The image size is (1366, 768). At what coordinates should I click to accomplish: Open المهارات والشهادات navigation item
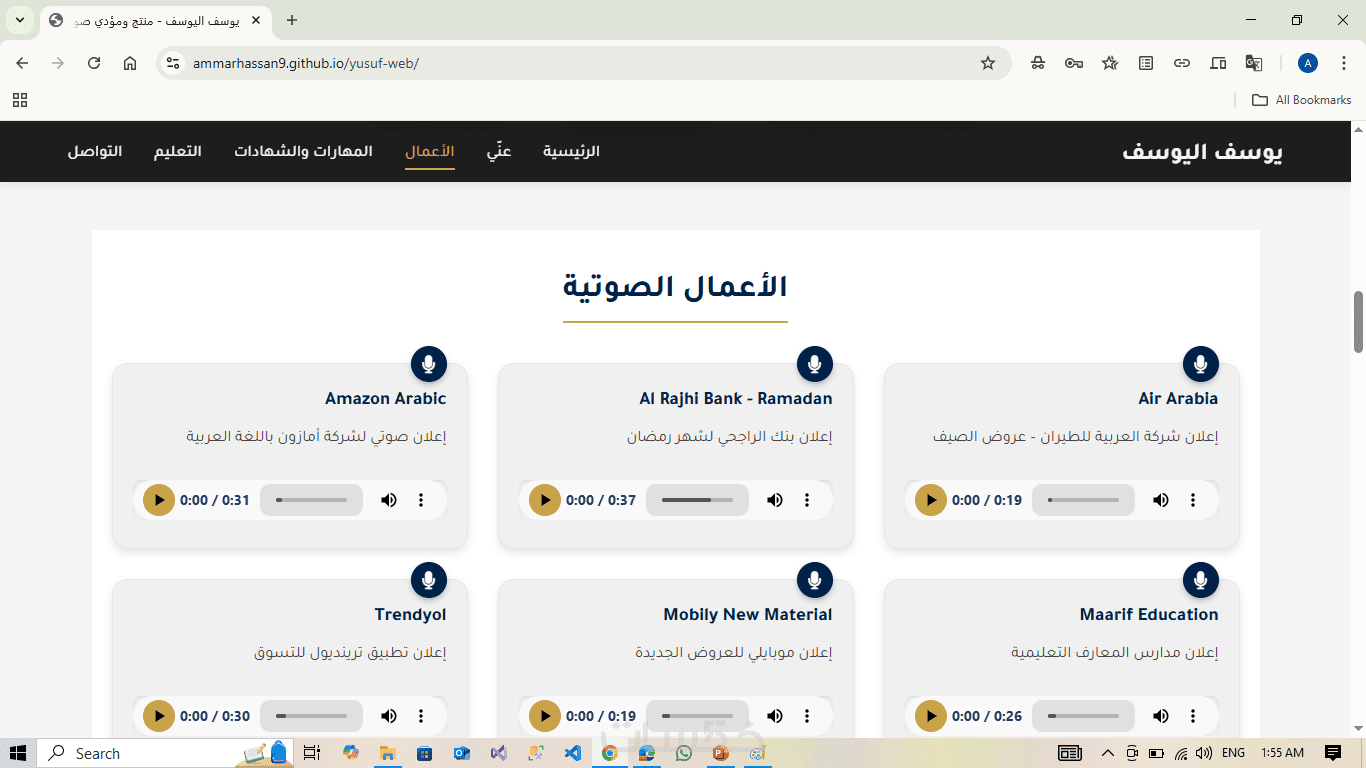[303, 151]
